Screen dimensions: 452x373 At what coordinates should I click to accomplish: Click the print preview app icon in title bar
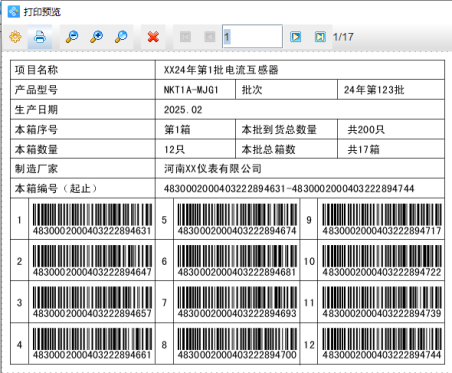click(x=14, y=12)
